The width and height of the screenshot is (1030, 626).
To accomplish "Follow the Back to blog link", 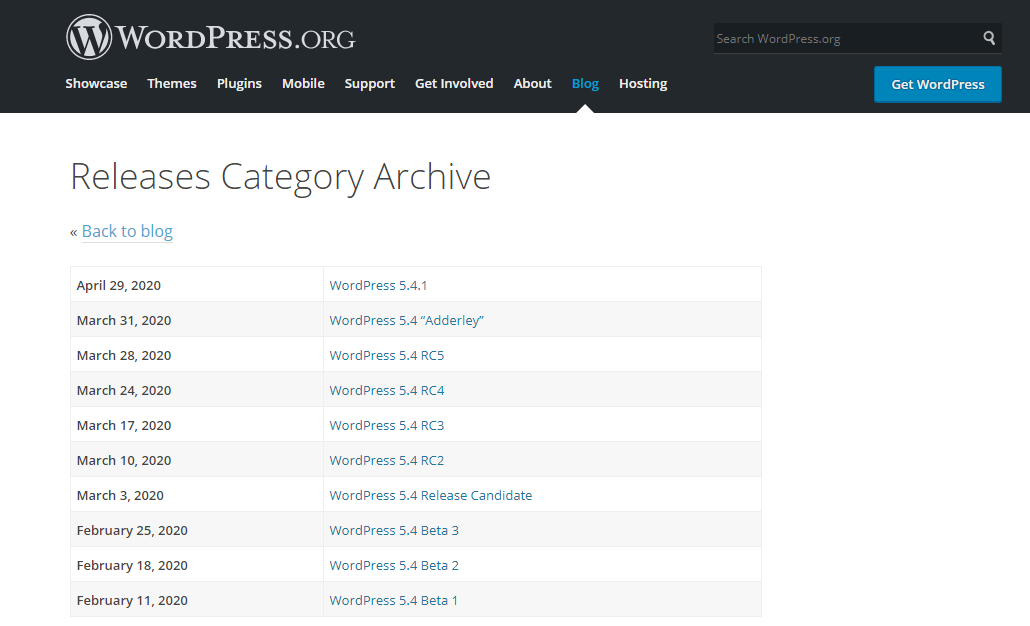I will pos(127,231).
